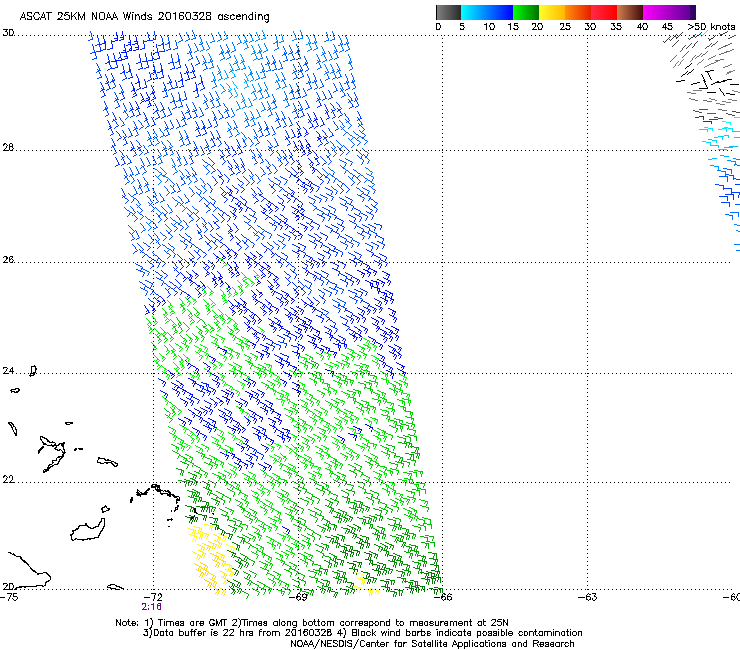
Task: Click the purple '2:16' overpass time label
Action: 151,607
